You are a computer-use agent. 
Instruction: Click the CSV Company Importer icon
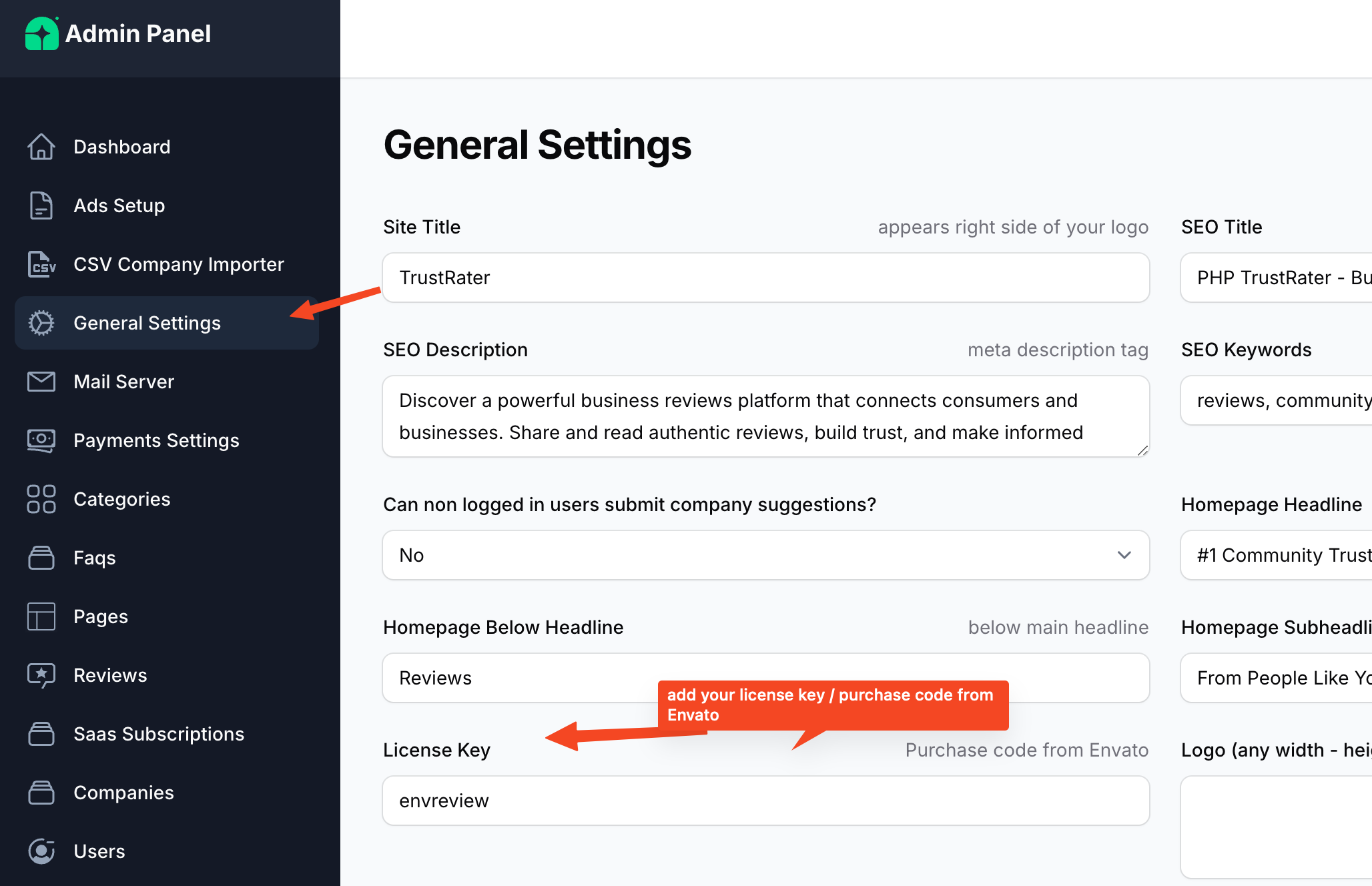click(41, 264)
